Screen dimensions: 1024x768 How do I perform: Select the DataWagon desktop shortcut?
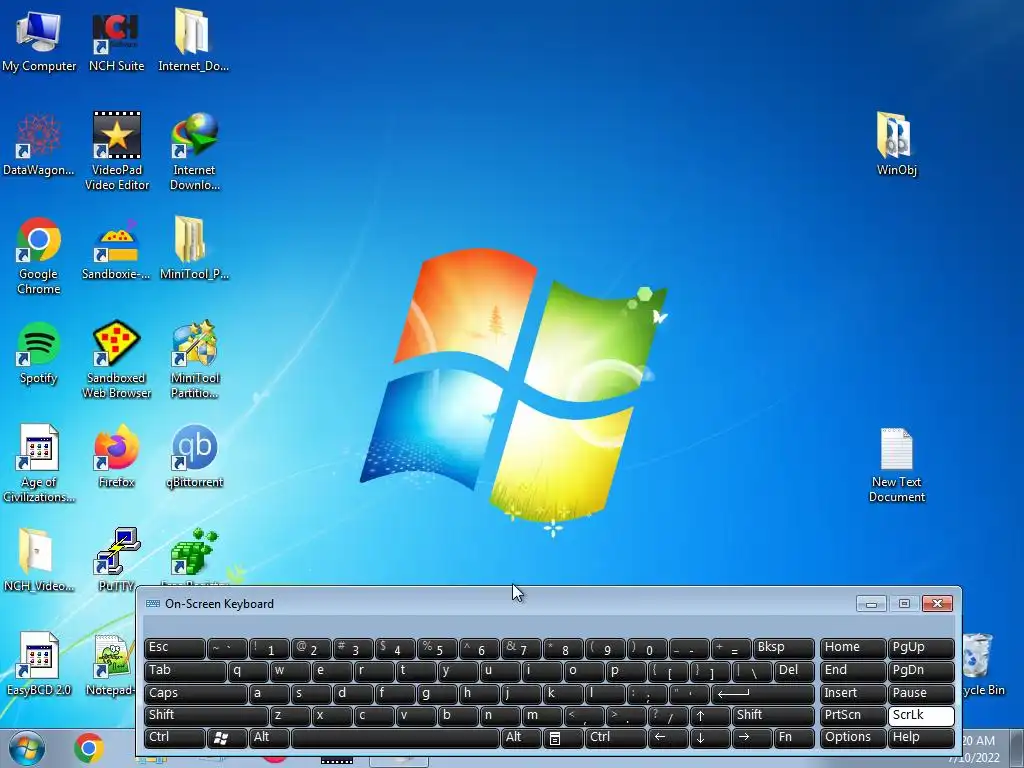tap(39, 145)
